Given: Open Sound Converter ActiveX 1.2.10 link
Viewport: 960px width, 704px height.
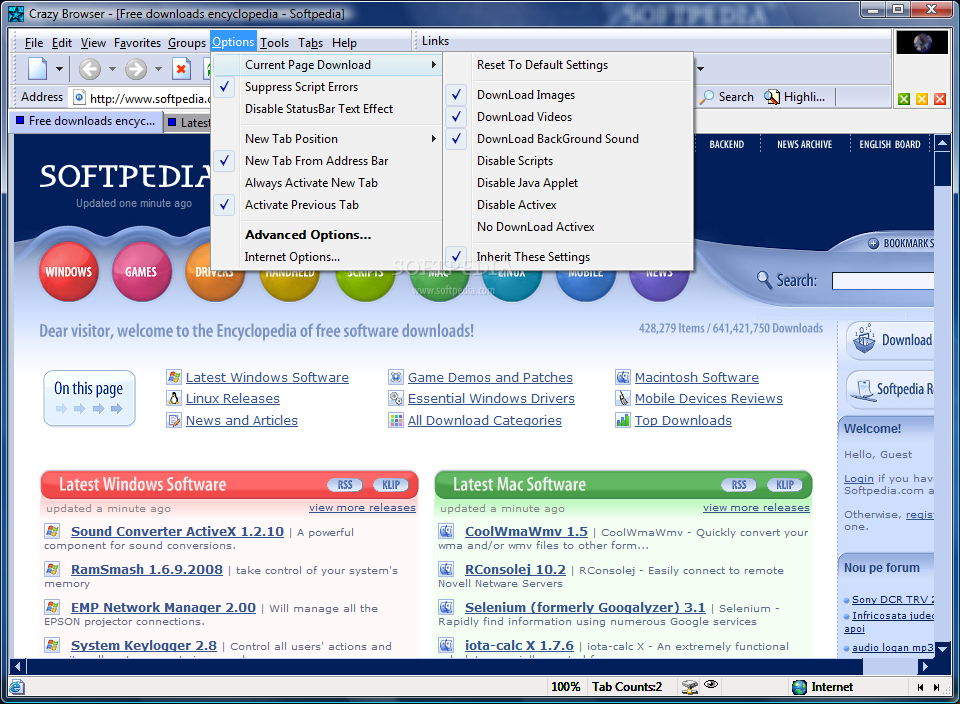Looking at the screenshot, I should pos(177,531).
